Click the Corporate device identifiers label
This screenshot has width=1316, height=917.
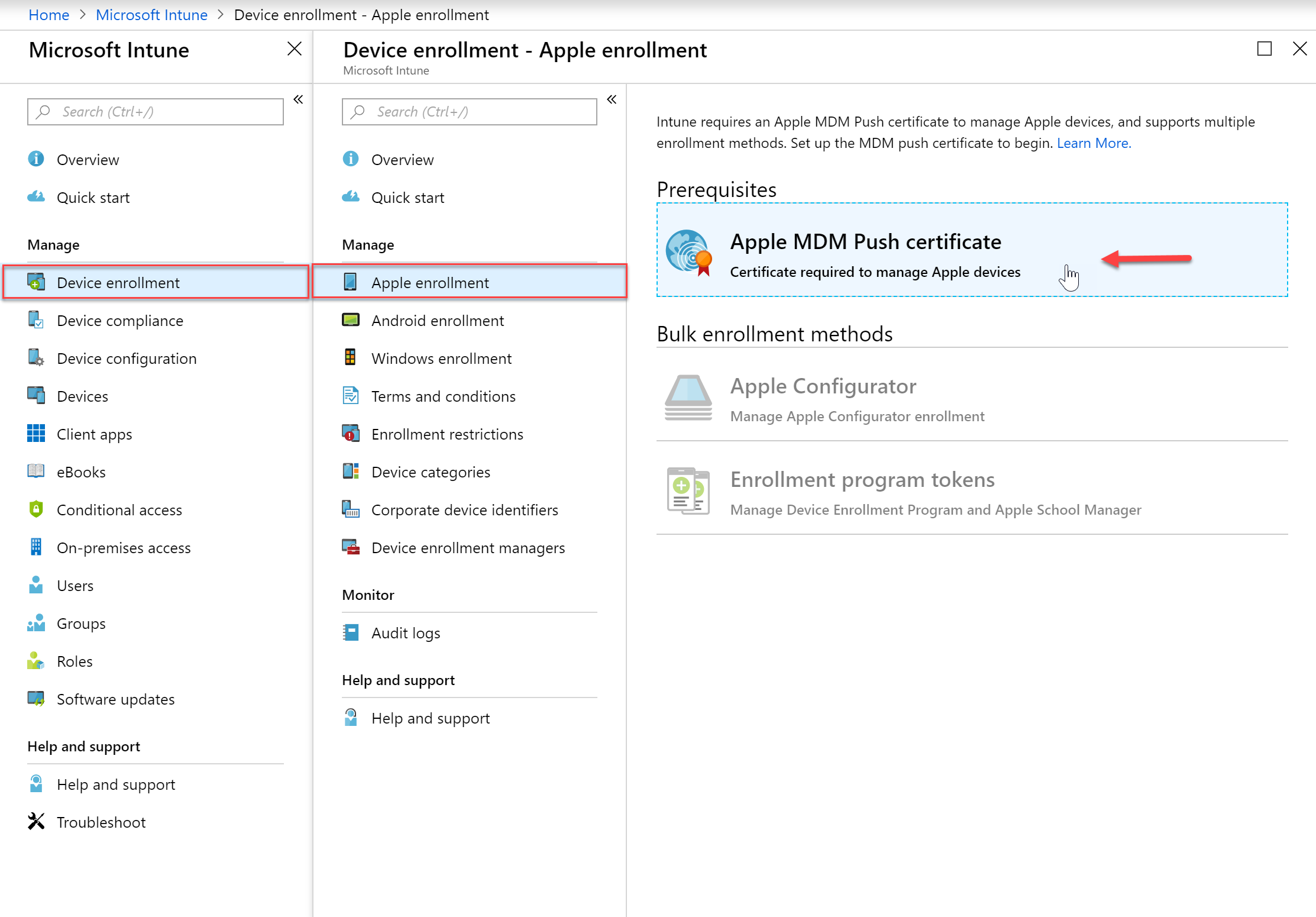pyautogui.click(x=465, y=510)
